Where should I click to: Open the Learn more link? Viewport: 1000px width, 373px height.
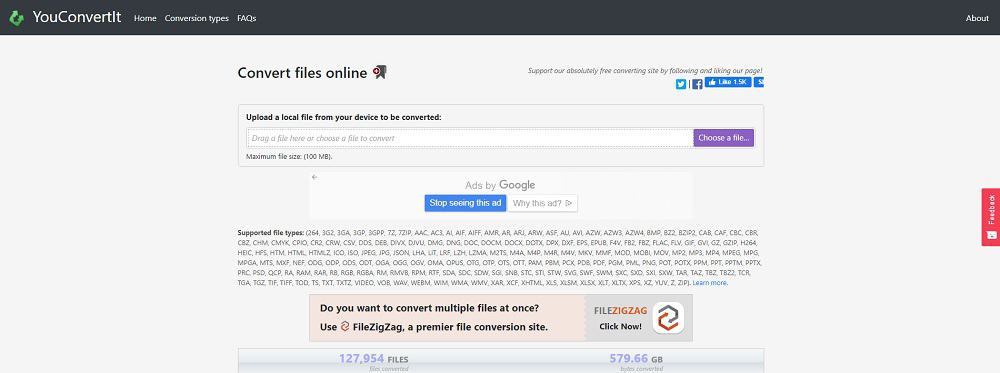click(710, 282)
